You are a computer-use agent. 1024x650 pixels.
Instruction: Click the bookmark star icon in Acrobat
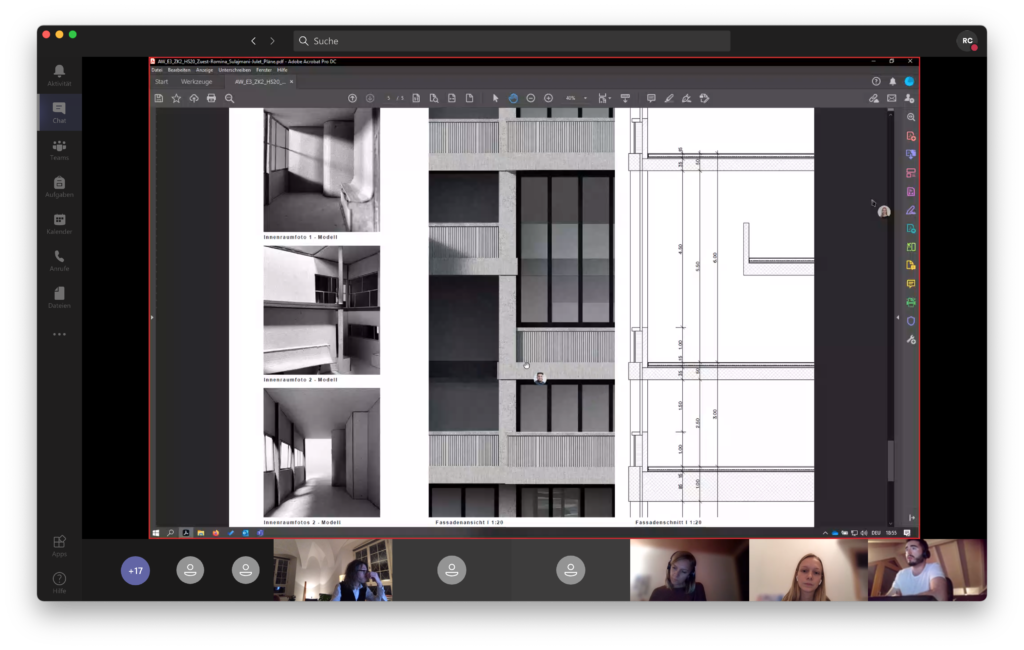(176, 98)
